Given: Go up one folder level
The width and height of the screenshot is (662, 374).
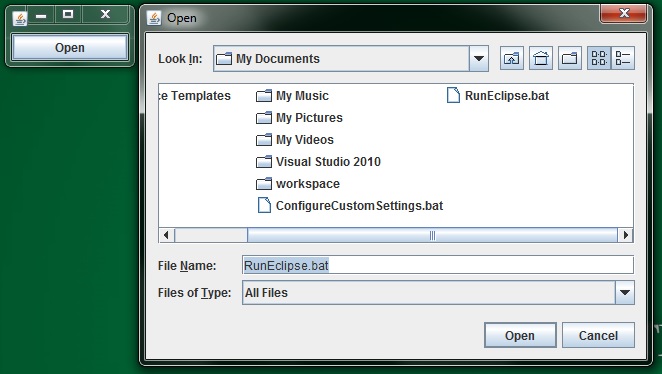Looking at the screenshot, I should click(512, 58).
